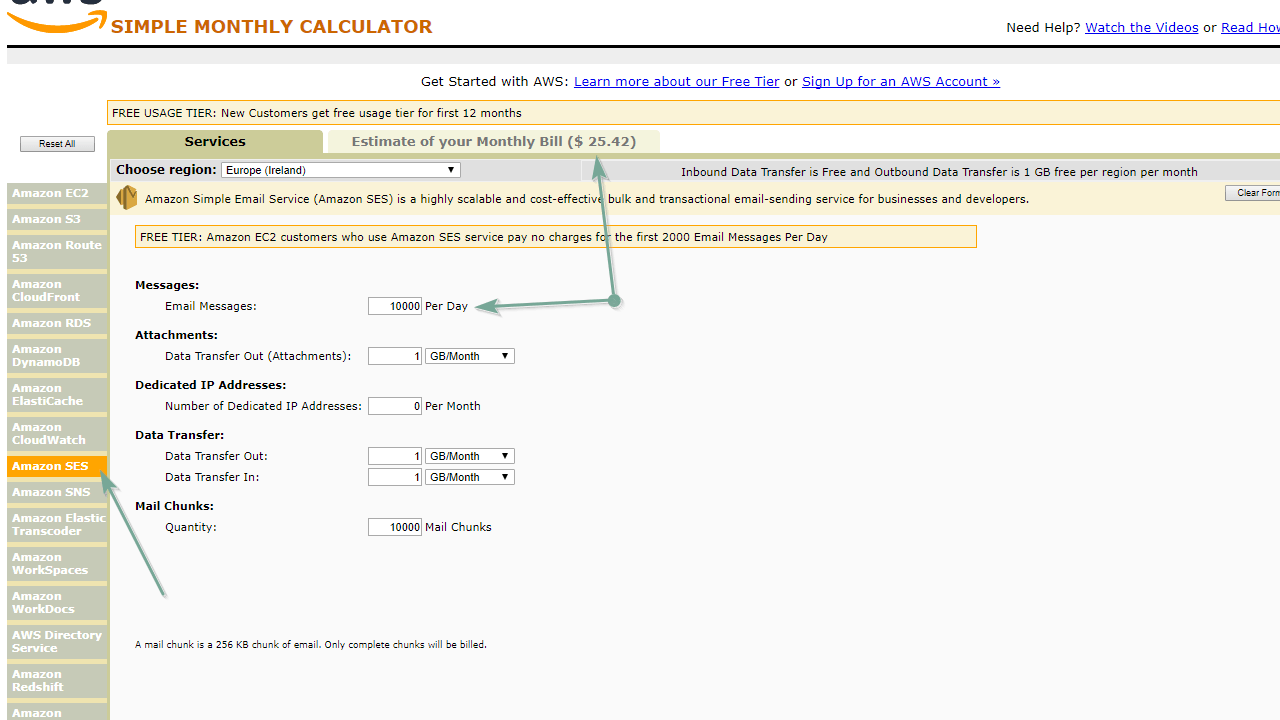The image size is (1280, 720).
Task: Select Amazon WorkSpaces service
Action: (x=57, y=564)
